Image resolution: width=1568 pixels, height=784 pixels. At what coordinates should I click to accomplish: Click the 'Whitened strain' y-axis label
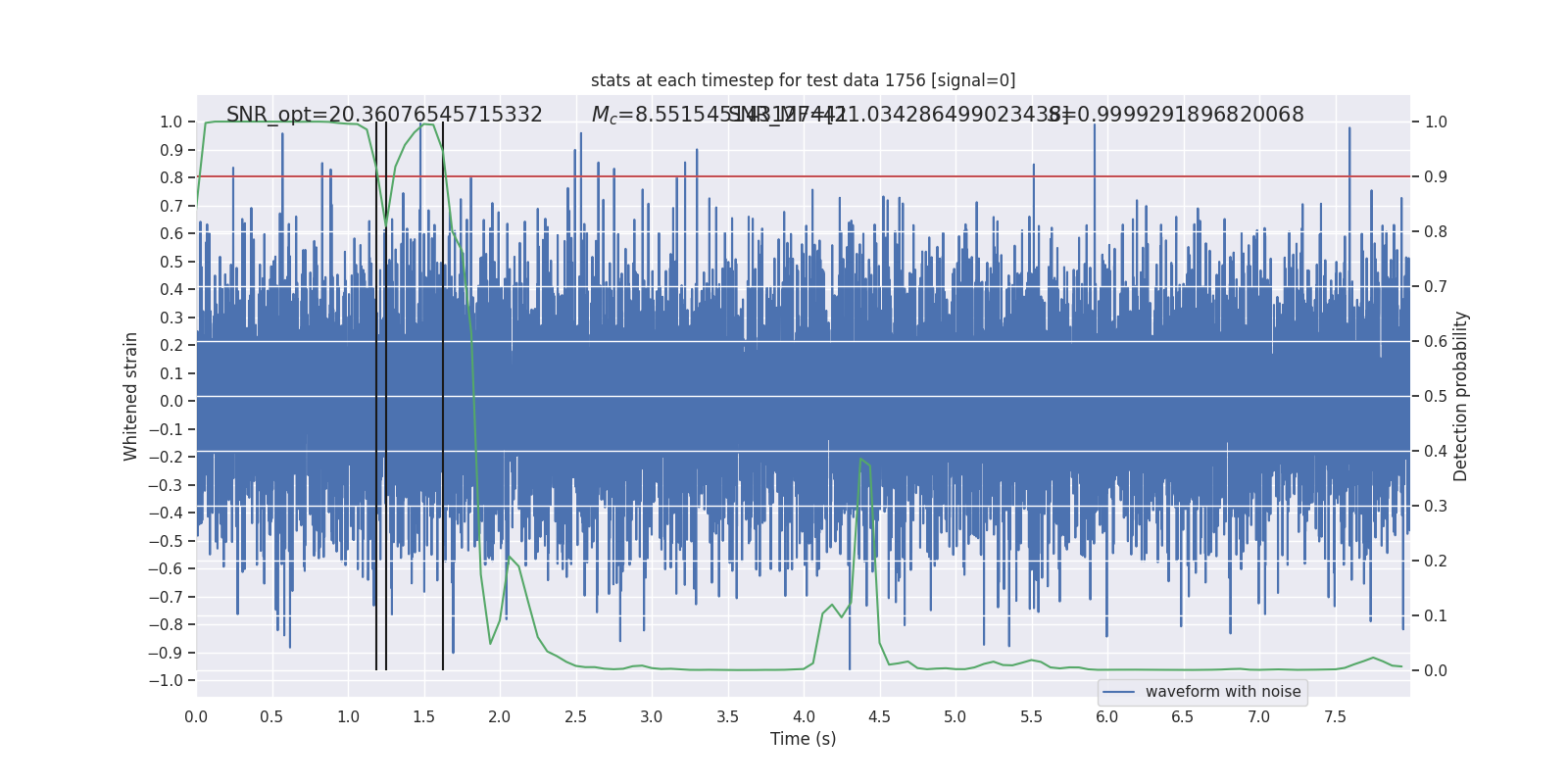click(130, 396)
